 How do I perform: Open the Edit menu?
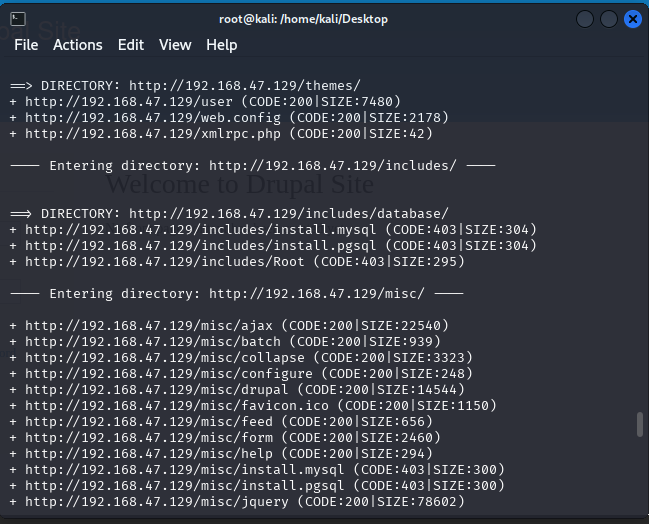point(131,45)
